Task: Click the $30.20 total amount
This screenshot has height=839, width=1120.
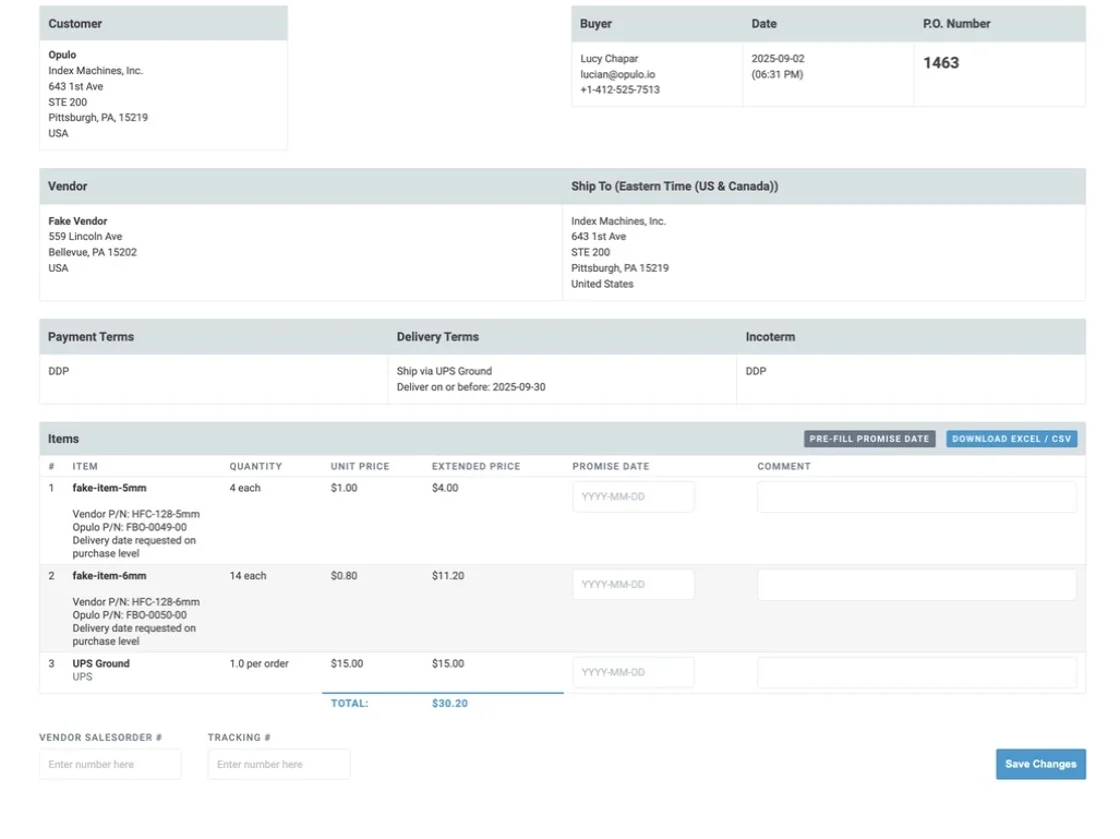Action: [x=449, y=703]
